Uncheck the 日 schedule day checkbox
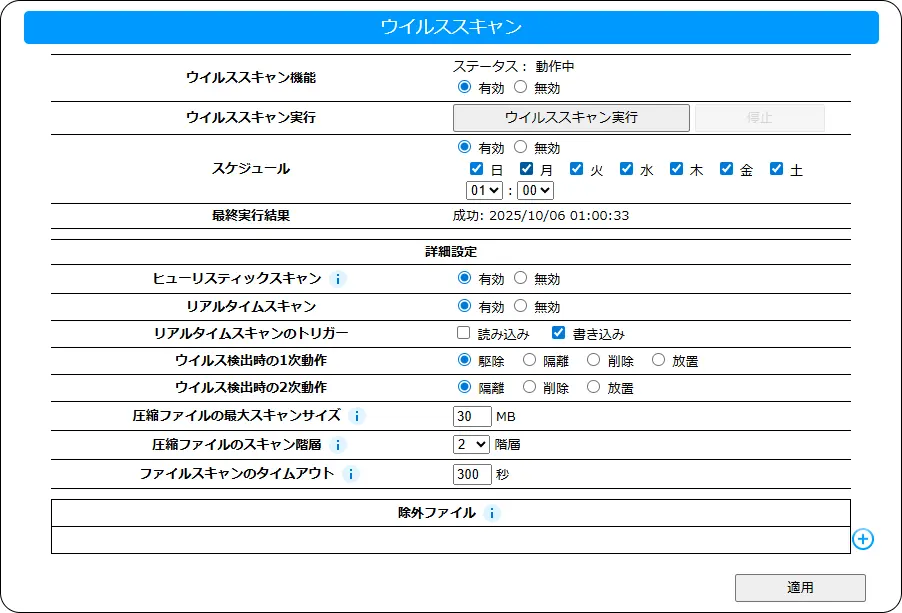Screen dimensions: 902x613 pos(477,170)
